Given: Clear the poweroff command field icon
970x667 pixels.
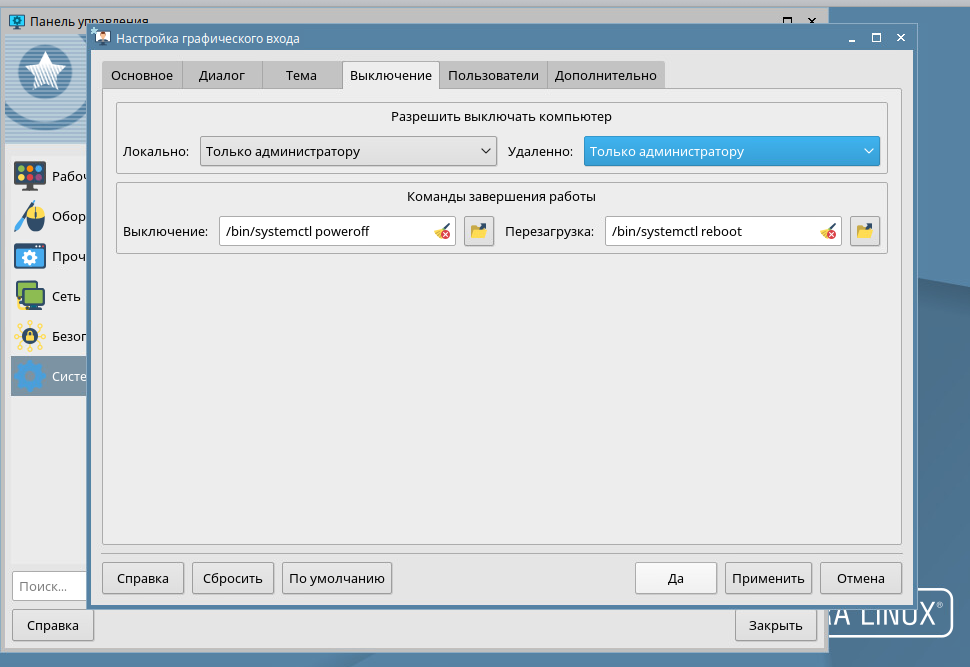Looking at the screenshot, I should (x=442, y=232).
